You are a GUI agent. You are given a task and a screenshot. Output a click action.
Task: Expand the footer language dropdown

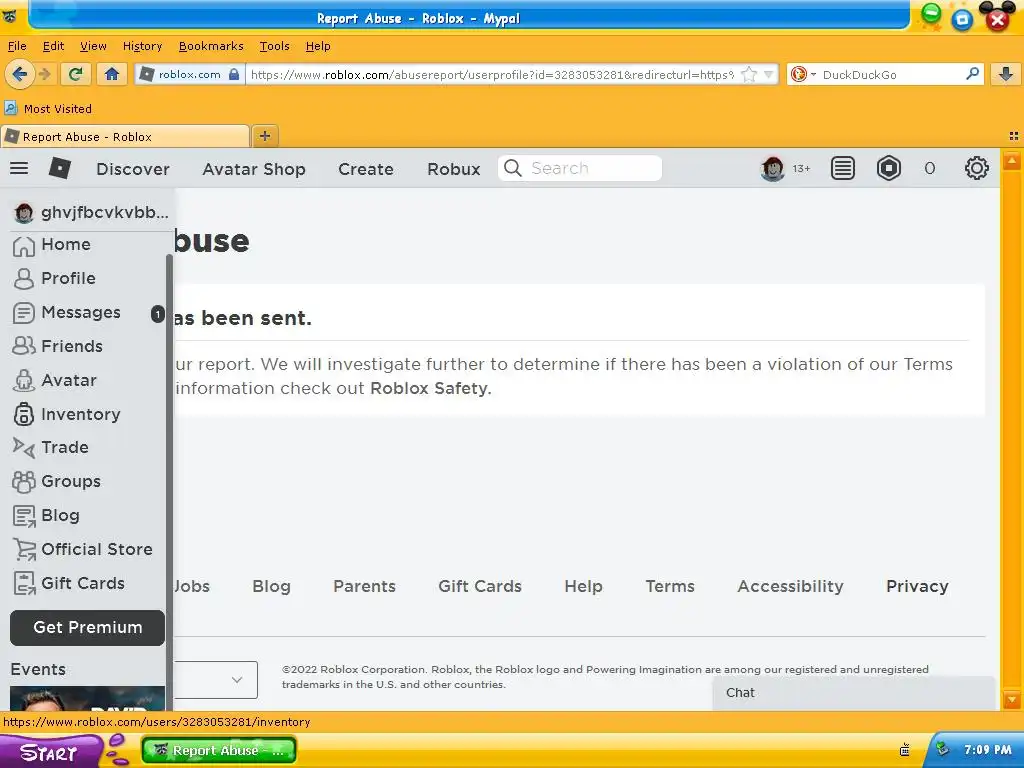(216, 680)
